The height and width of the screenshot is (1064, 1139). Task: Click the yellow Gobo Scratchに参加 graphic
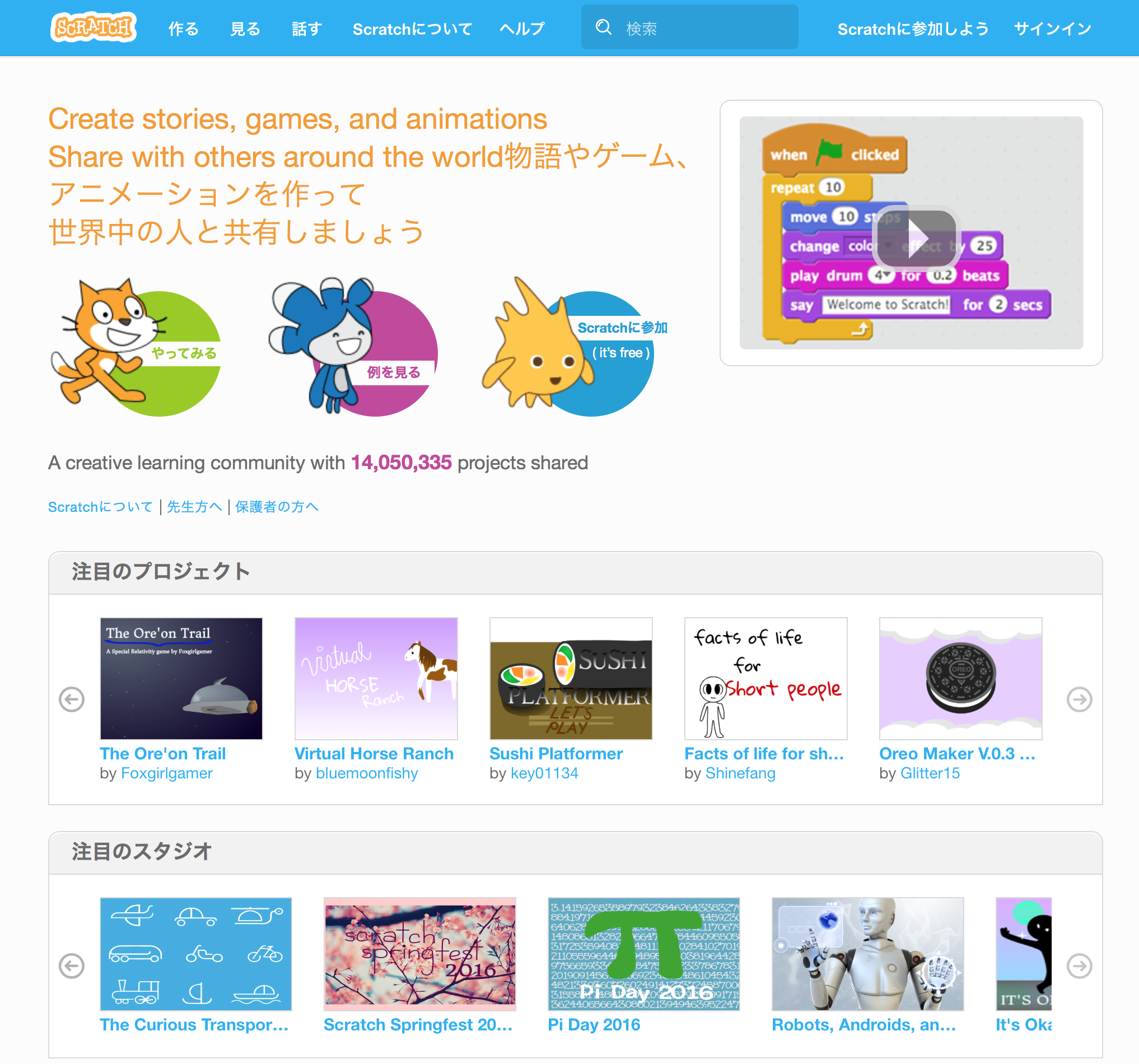[575, 346]
